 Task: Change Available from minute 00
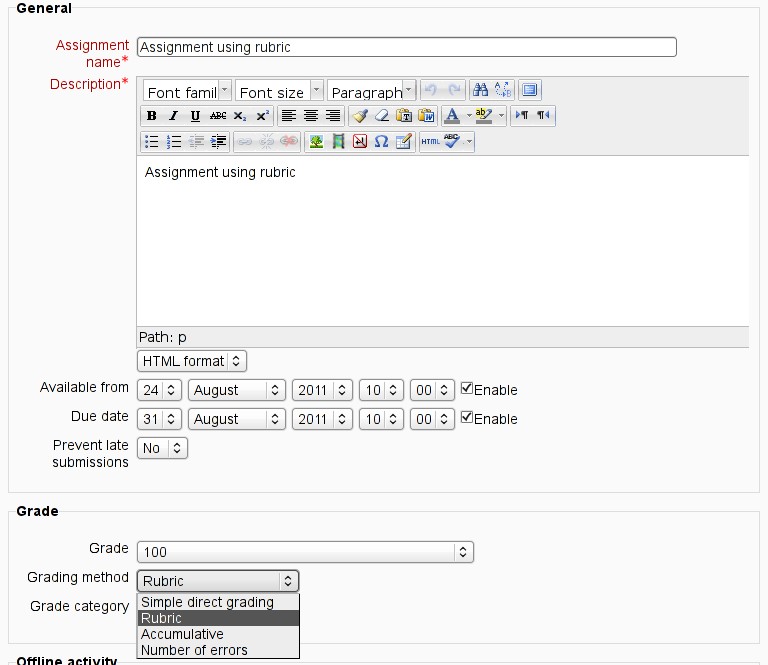click(432, 390)
